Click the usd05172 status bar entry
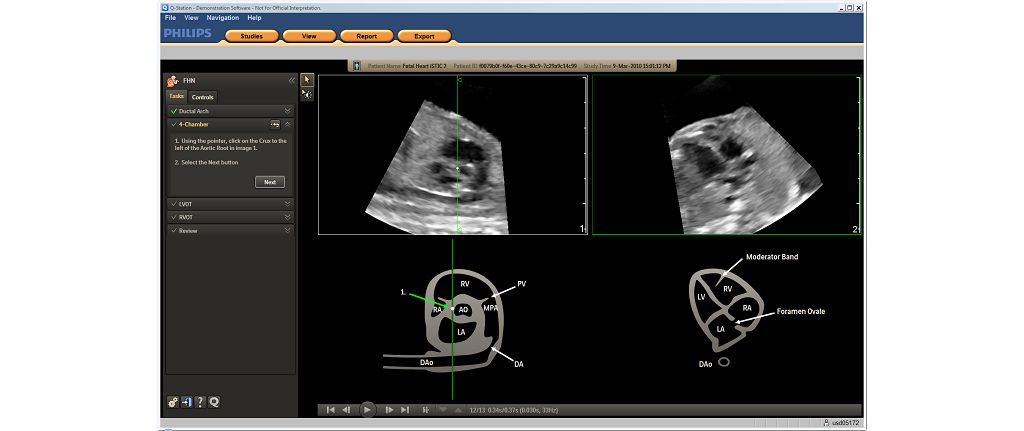Image resolution: width=1024 pixels, height=431 pixels. point(844,423)
